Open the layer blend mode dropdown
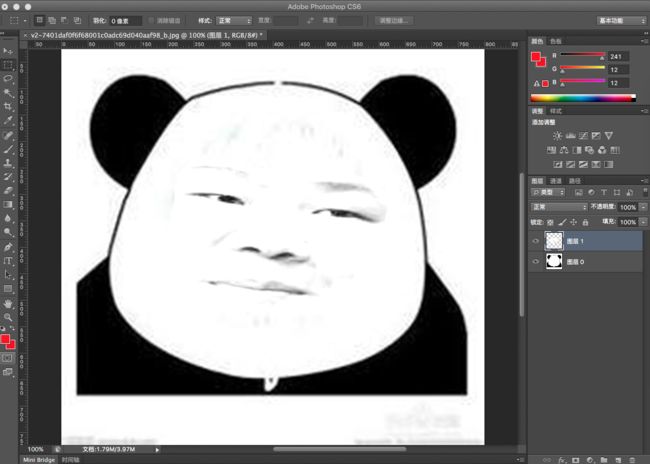650x464 pixels. click(x=559, y=206)
